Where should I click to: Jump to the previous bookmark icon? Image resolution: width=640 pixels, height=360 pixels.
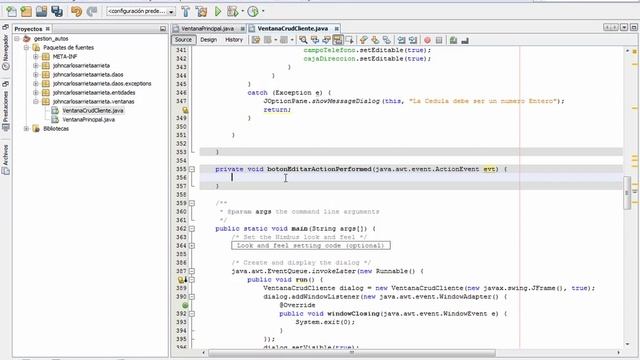(x=363, y=40)
